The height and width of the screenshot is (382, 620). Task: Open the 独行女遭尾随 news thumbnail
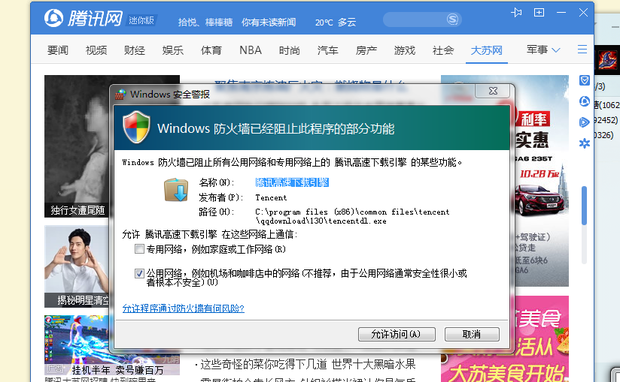[x=76, y=146]
